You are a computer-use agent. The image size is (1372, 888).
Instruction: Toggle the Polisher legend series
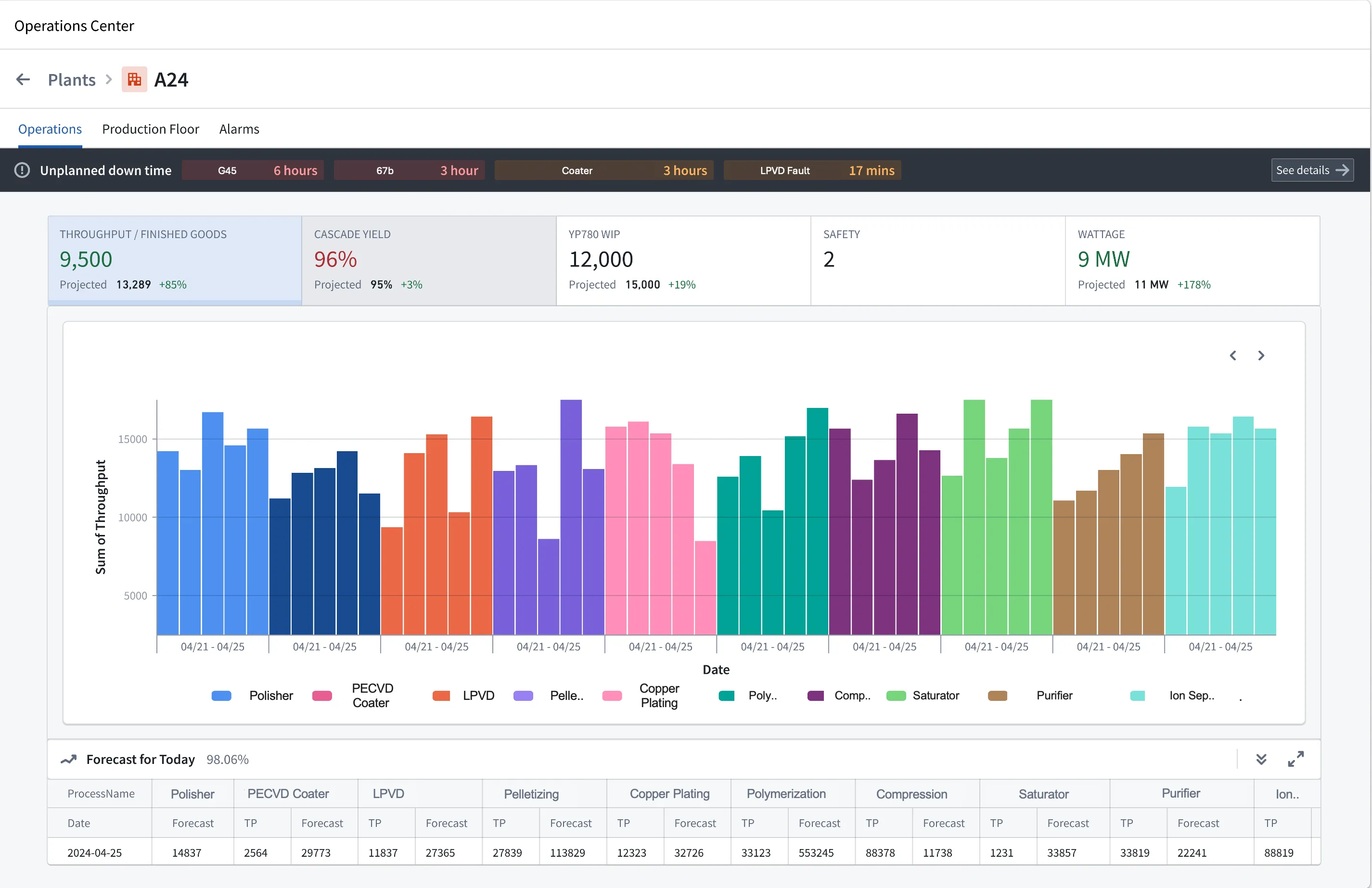coord(271,696)
